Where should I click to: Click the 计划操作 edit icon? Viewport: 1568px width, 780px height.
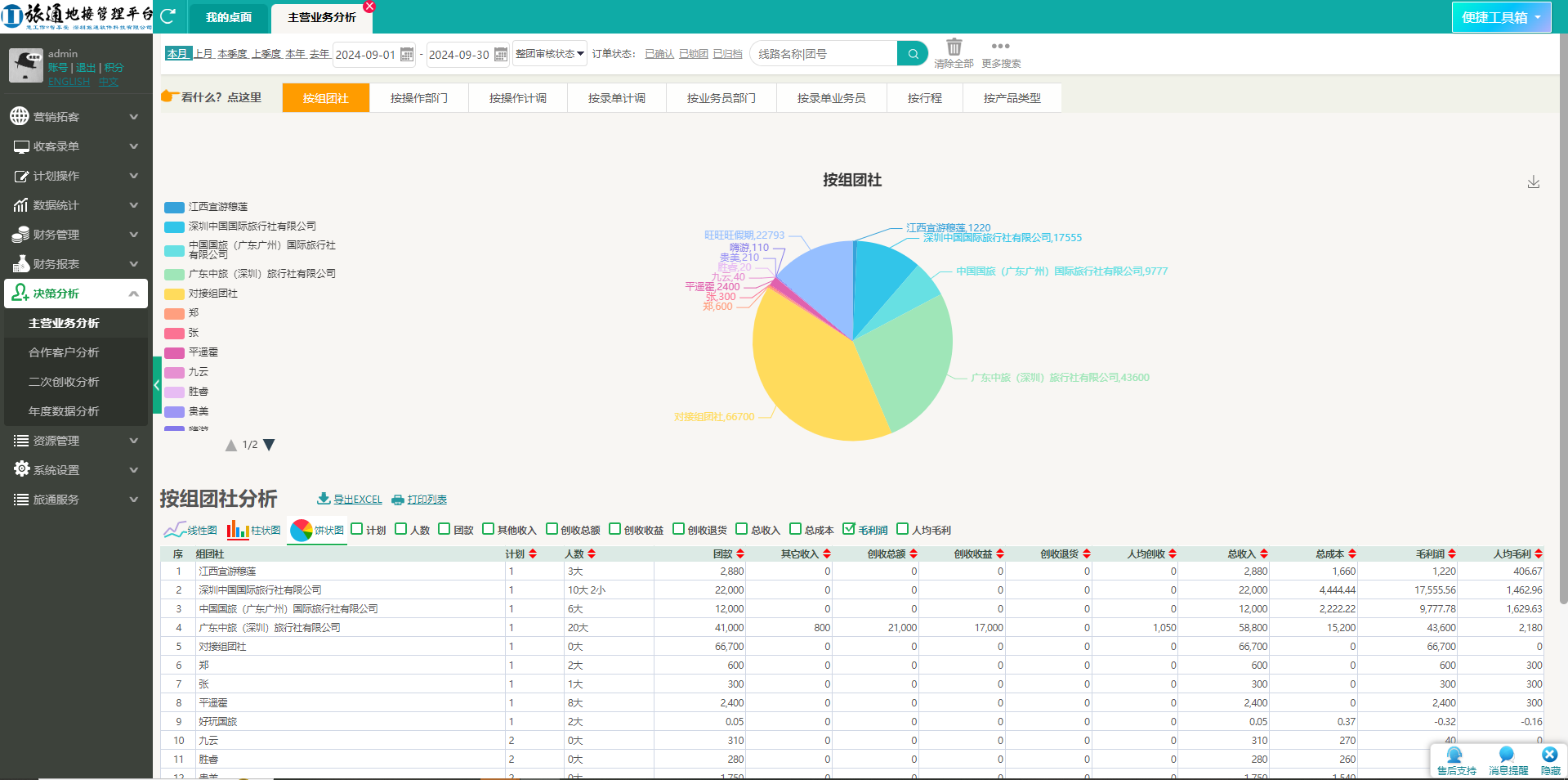tap(21, 176)
